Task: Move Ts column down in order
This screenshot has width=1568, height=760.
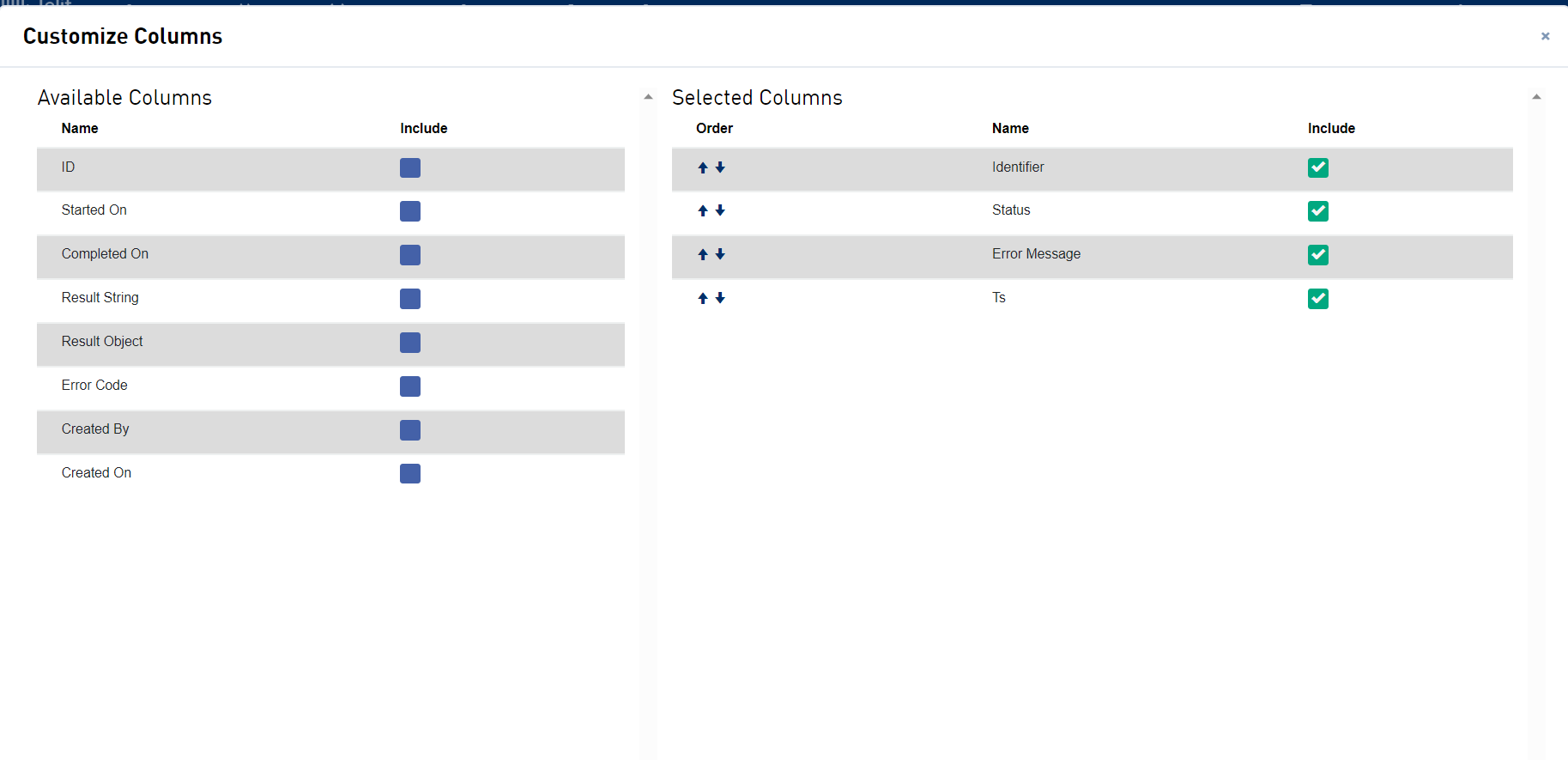Action: tap(720, 298)
